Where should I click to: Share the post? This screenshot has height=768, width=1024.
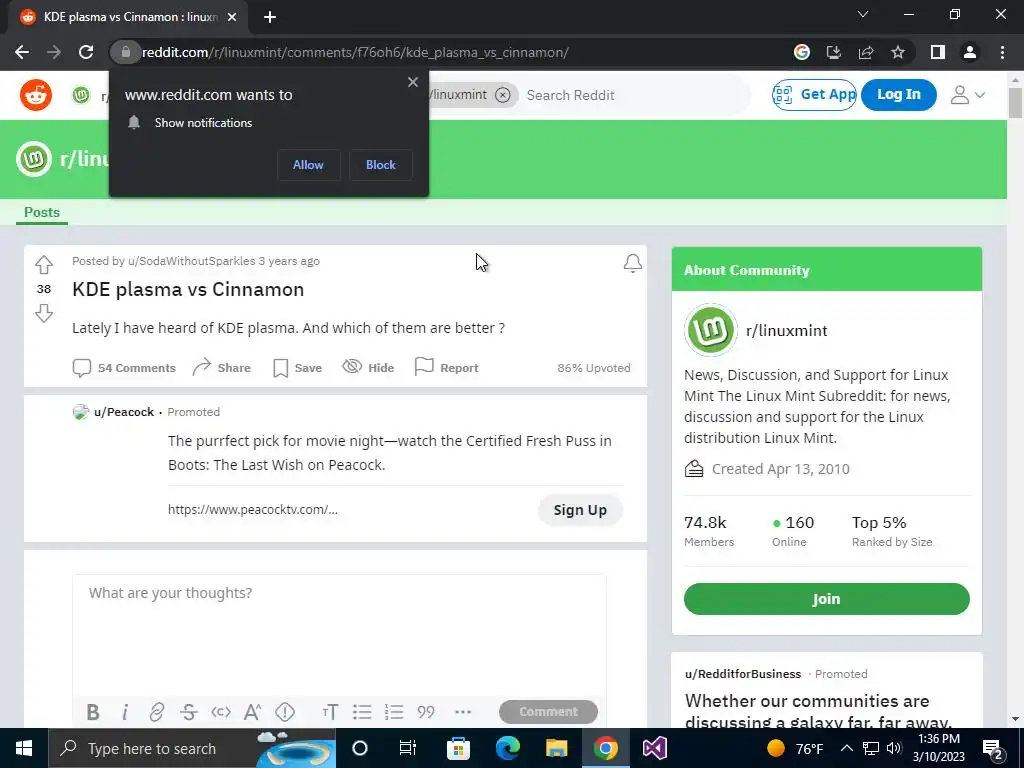pyautogui.click(x=221, y=368)
